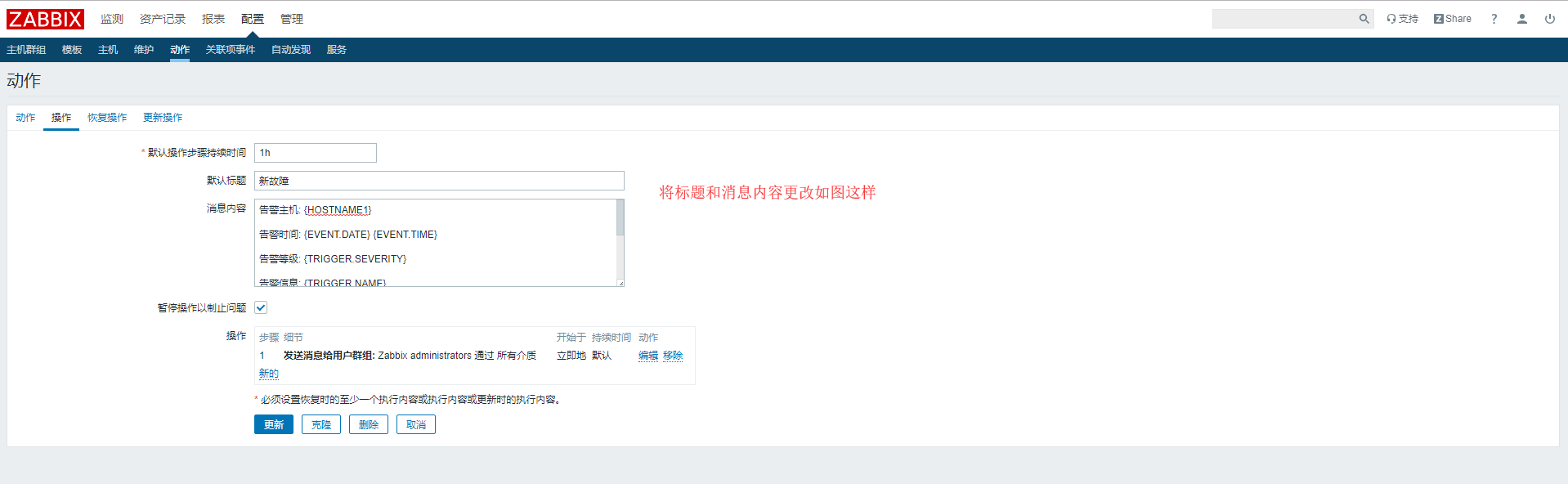Click the logout power icon

point(1549,19)
